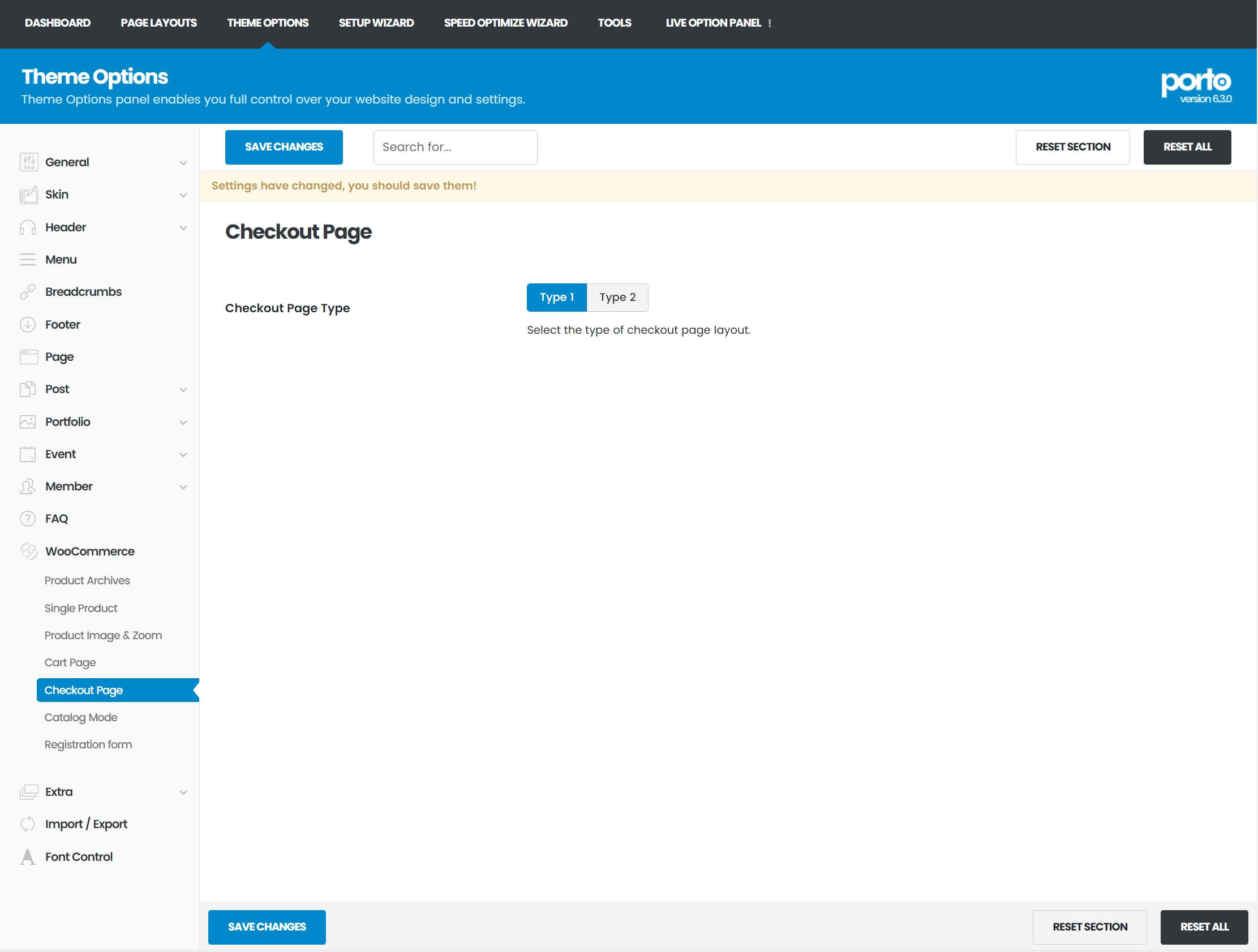Select Type 1 checkout layout
Image resolution: width=1258 pixels, height=952 pixels.
[x=556, y=297]
